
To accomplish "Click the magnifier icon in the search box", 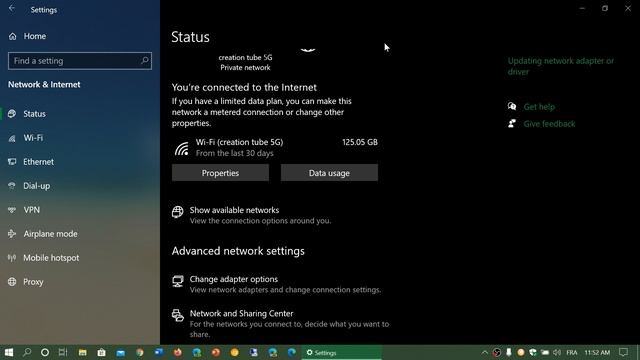I will [144, 60].
